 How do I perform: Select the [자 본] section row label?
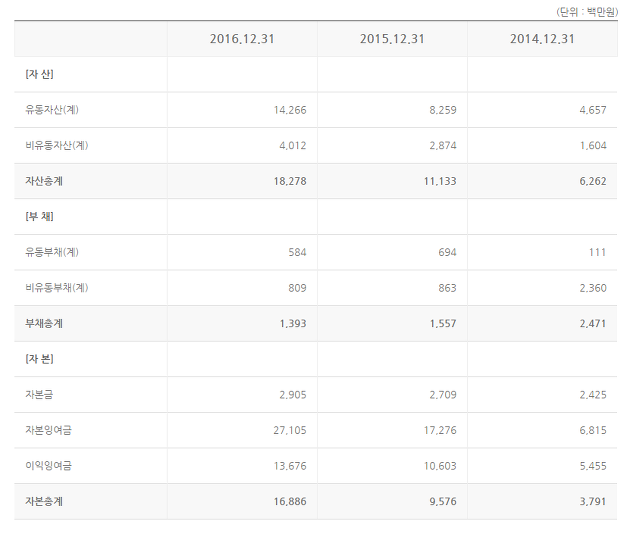click(x=39, y=359)
